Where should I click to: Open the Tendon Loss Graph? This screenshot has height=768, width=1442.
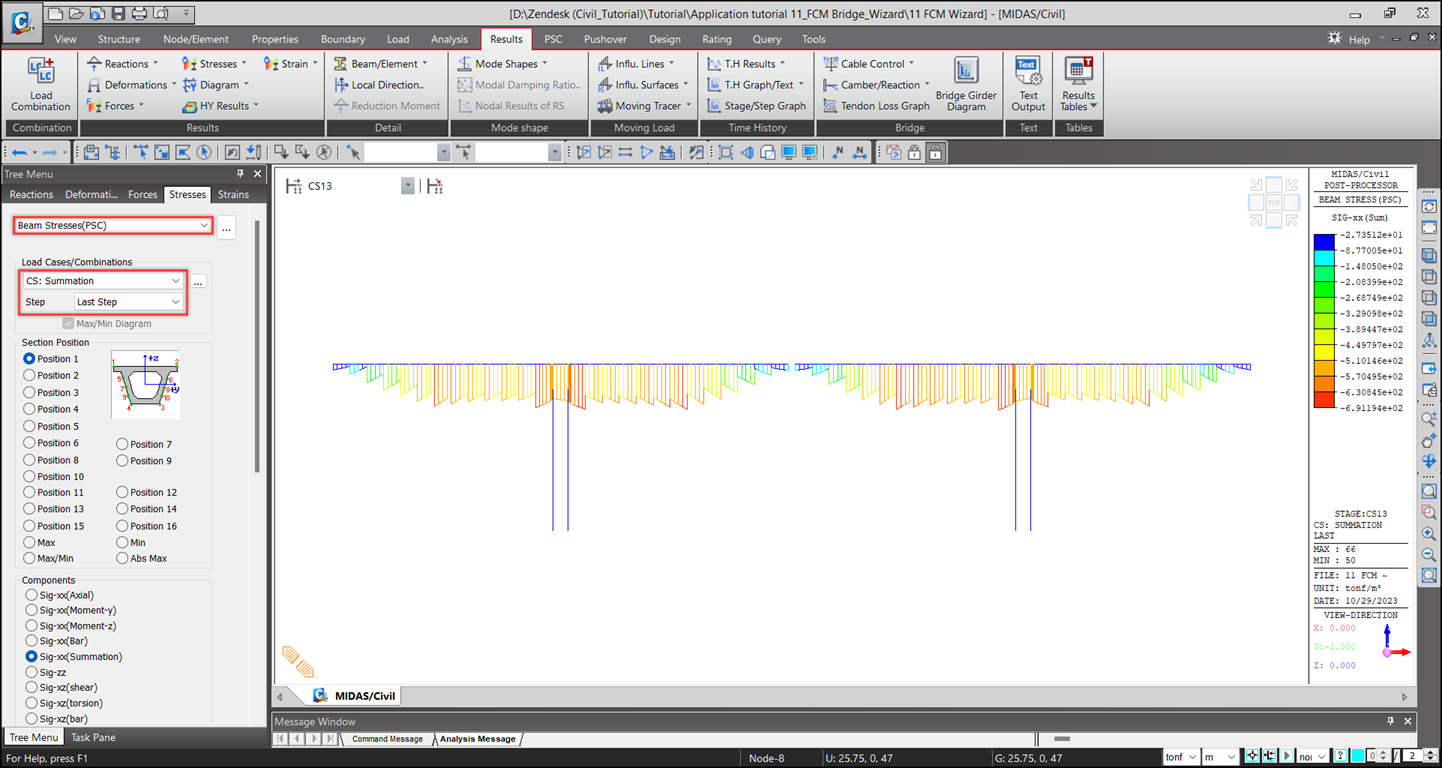click(x=876, y=106)
